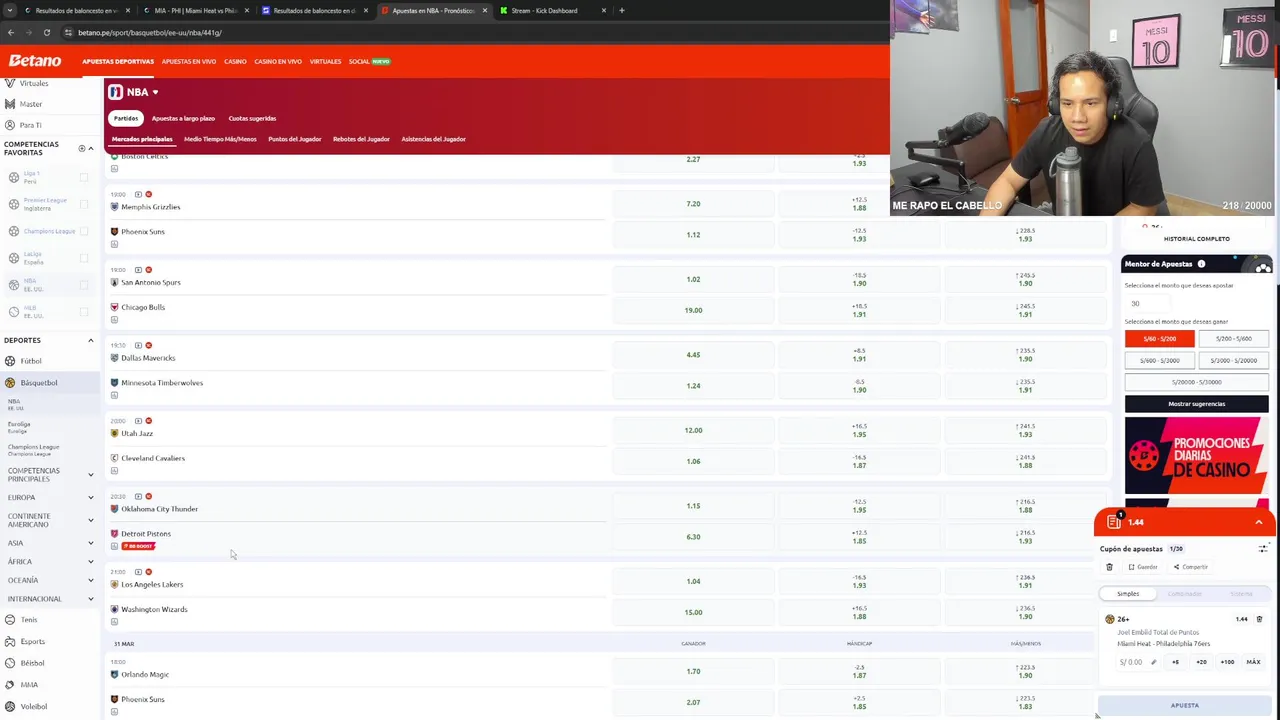Open Rebotes del Jugador market tab

(x=361, y=139)
